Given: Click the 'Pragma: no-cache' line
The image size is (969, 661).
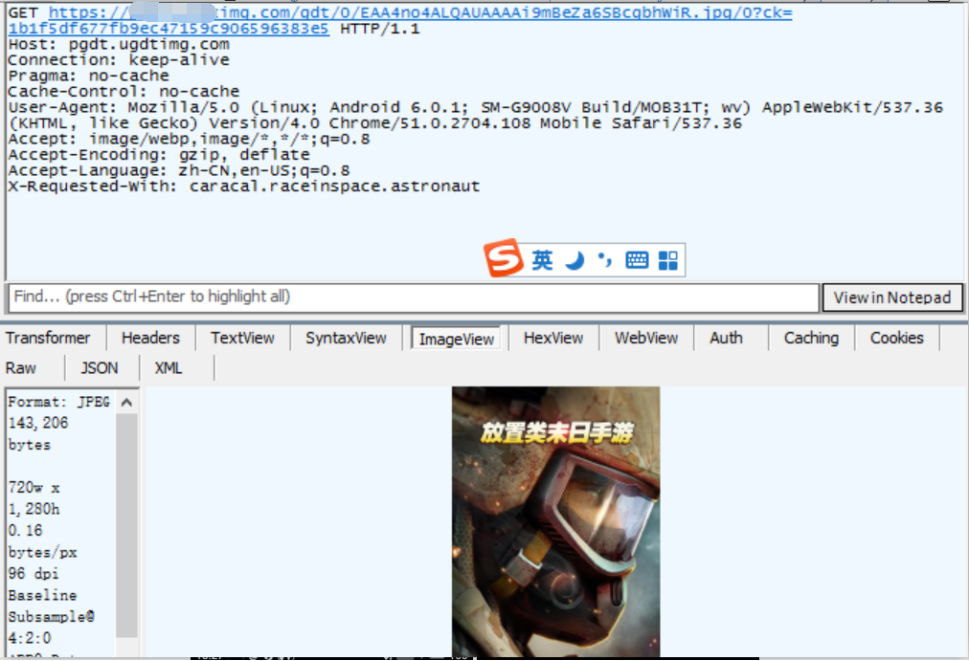Looking at the screenshot, I should [88, 75].
